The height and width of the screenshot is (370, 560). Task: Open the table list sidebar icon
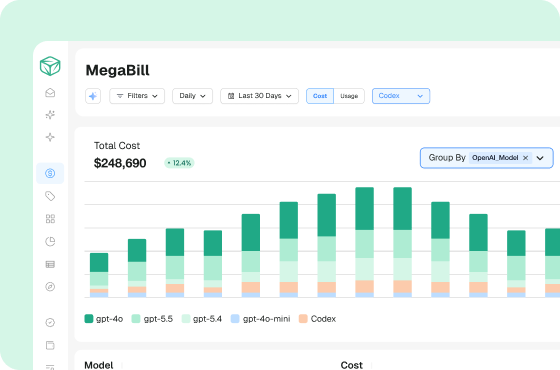click(x=50, y=264)
